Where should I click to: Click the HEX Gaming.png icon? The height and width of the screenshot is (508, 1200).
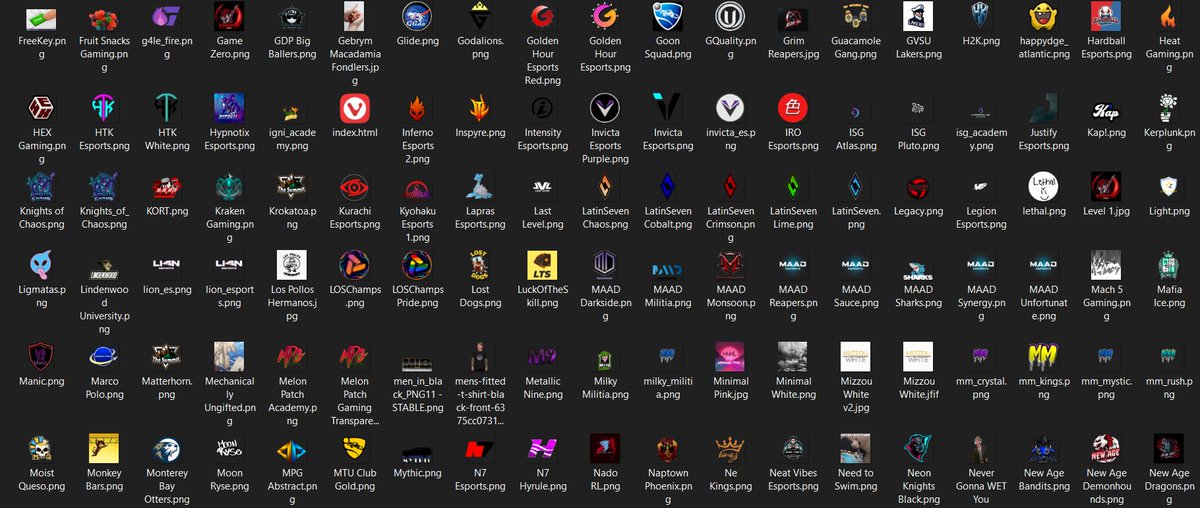(41, 108)
